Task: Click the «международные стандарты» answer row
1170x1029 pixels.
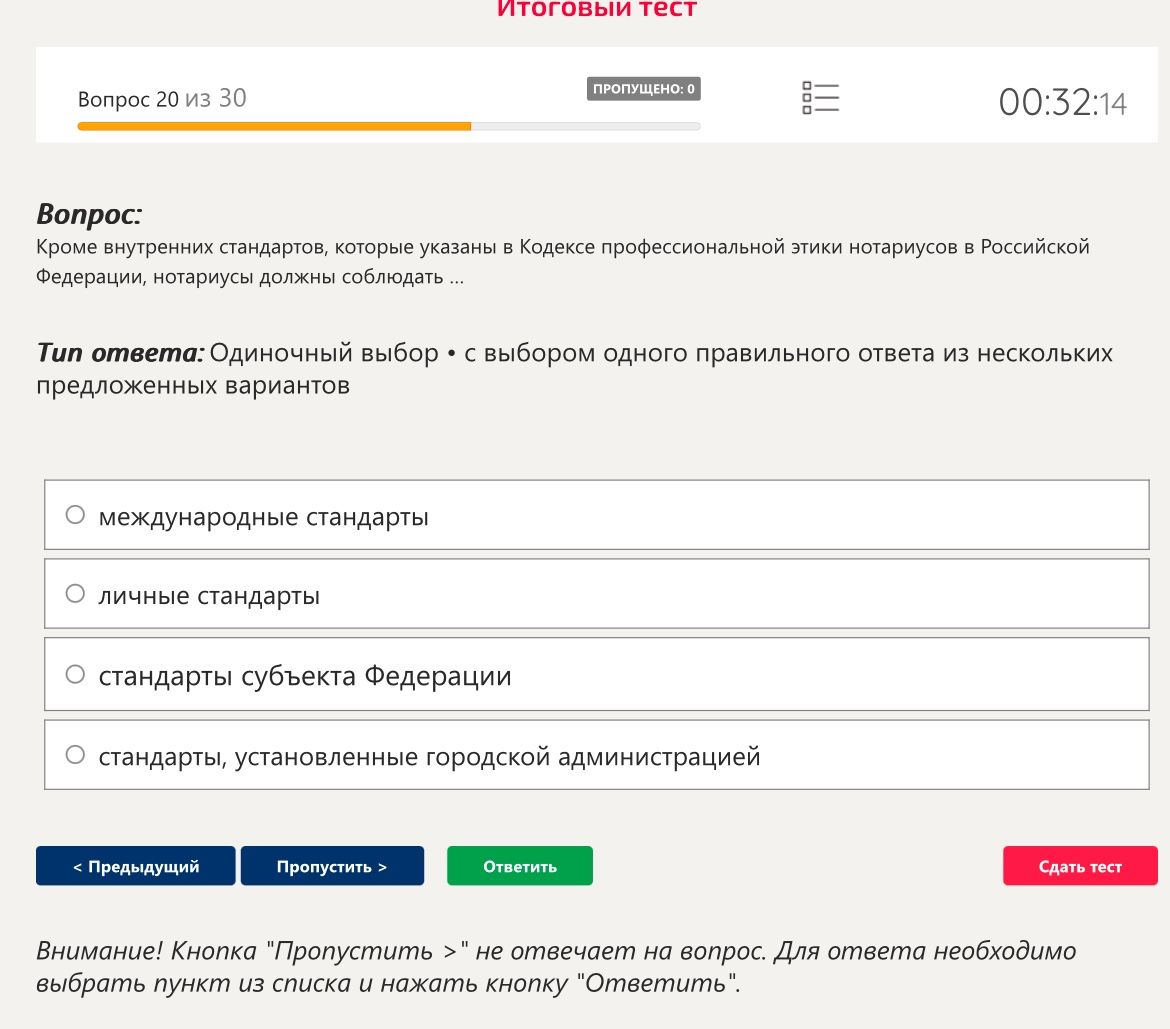Action: [596, 515]
